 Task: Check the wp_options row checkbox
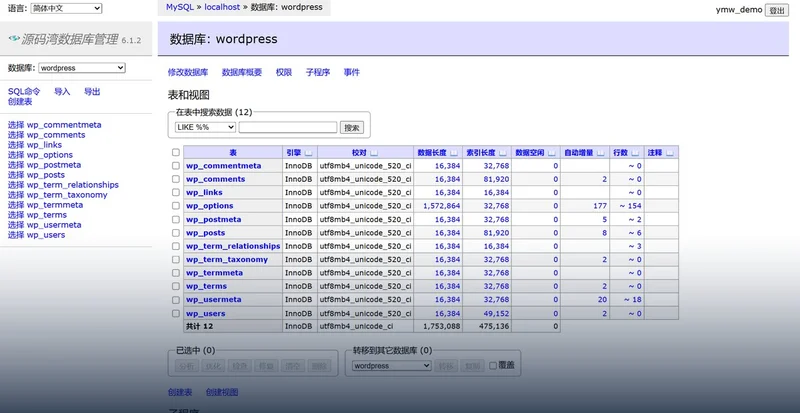(x=176, y=206)
